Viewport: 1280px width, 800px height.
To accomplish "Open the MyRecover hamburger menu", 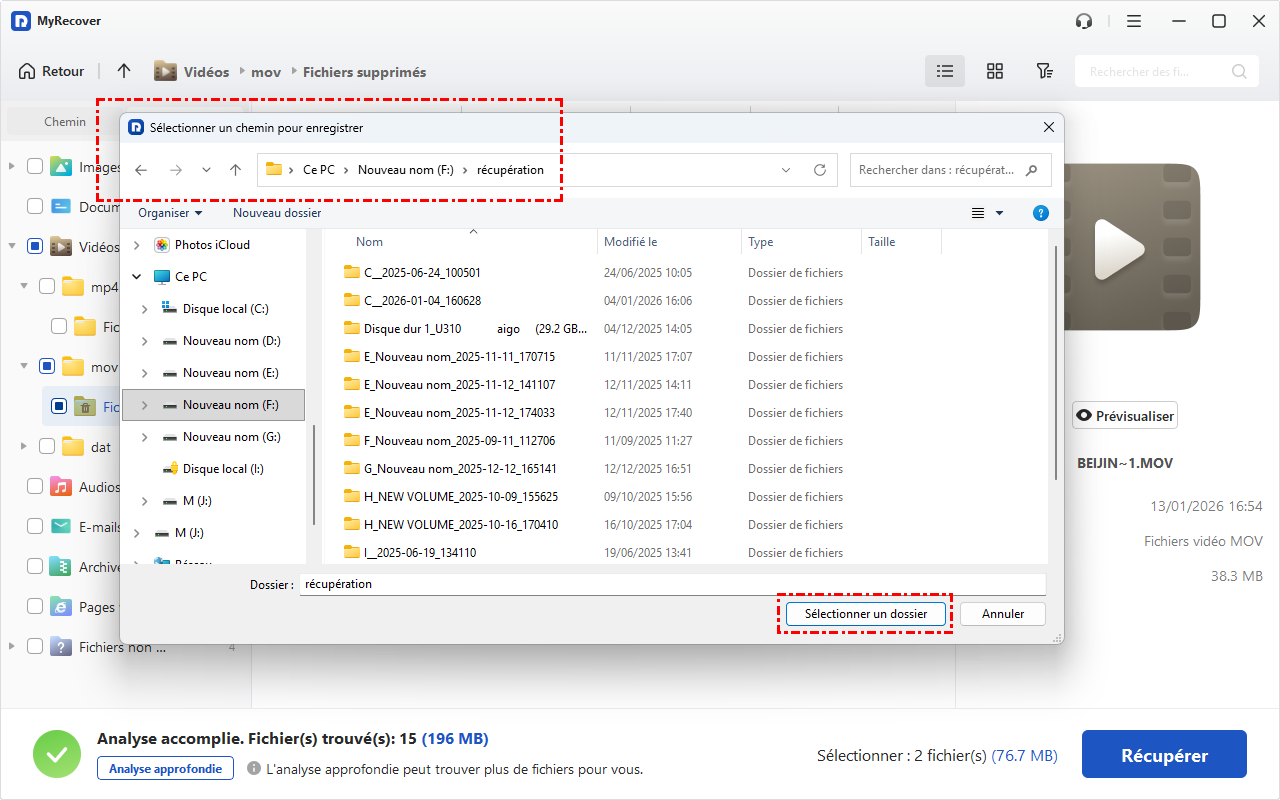I will (x=1134, y=21).
